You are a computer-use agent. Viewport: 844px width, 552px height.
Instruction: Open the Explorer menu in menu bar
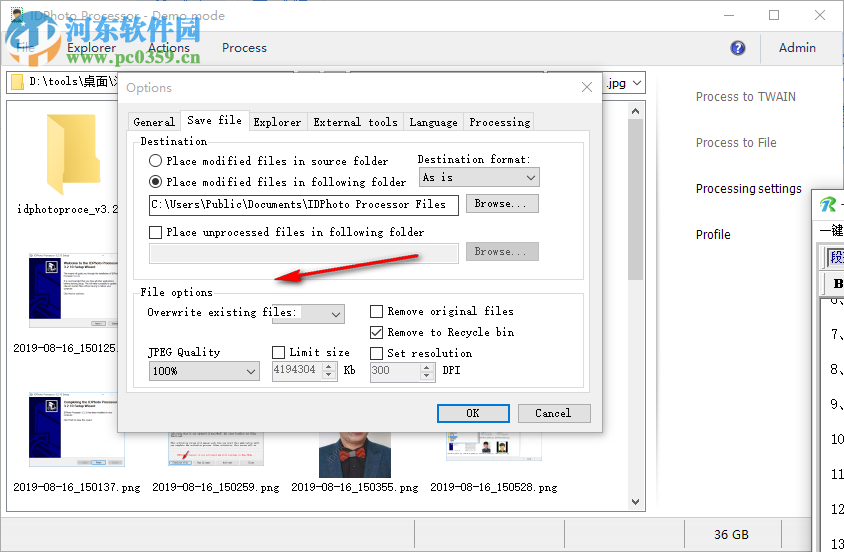tap(92, 48)
